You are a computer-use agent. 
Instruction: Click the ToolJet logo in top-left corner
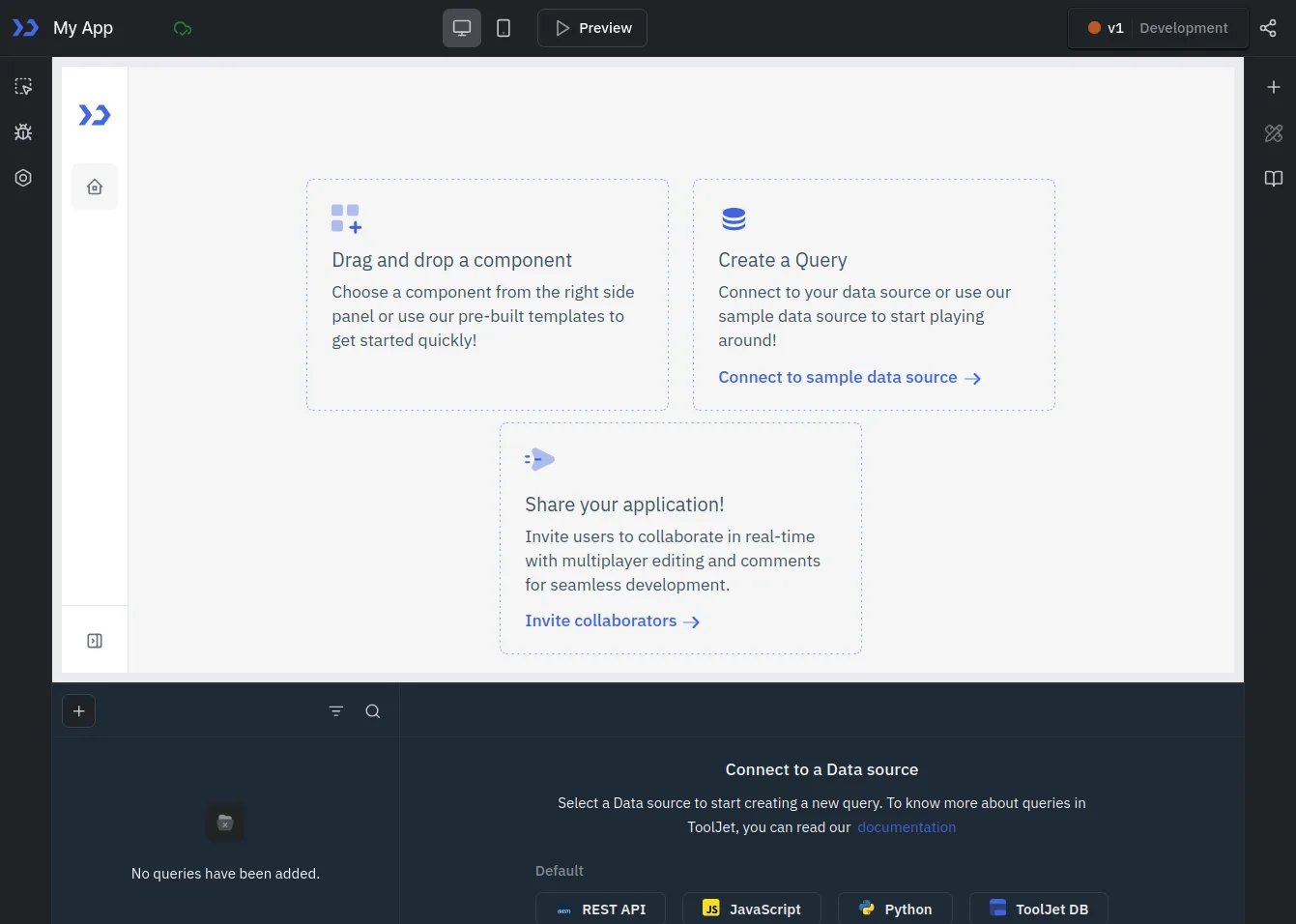tap(25, 28)
